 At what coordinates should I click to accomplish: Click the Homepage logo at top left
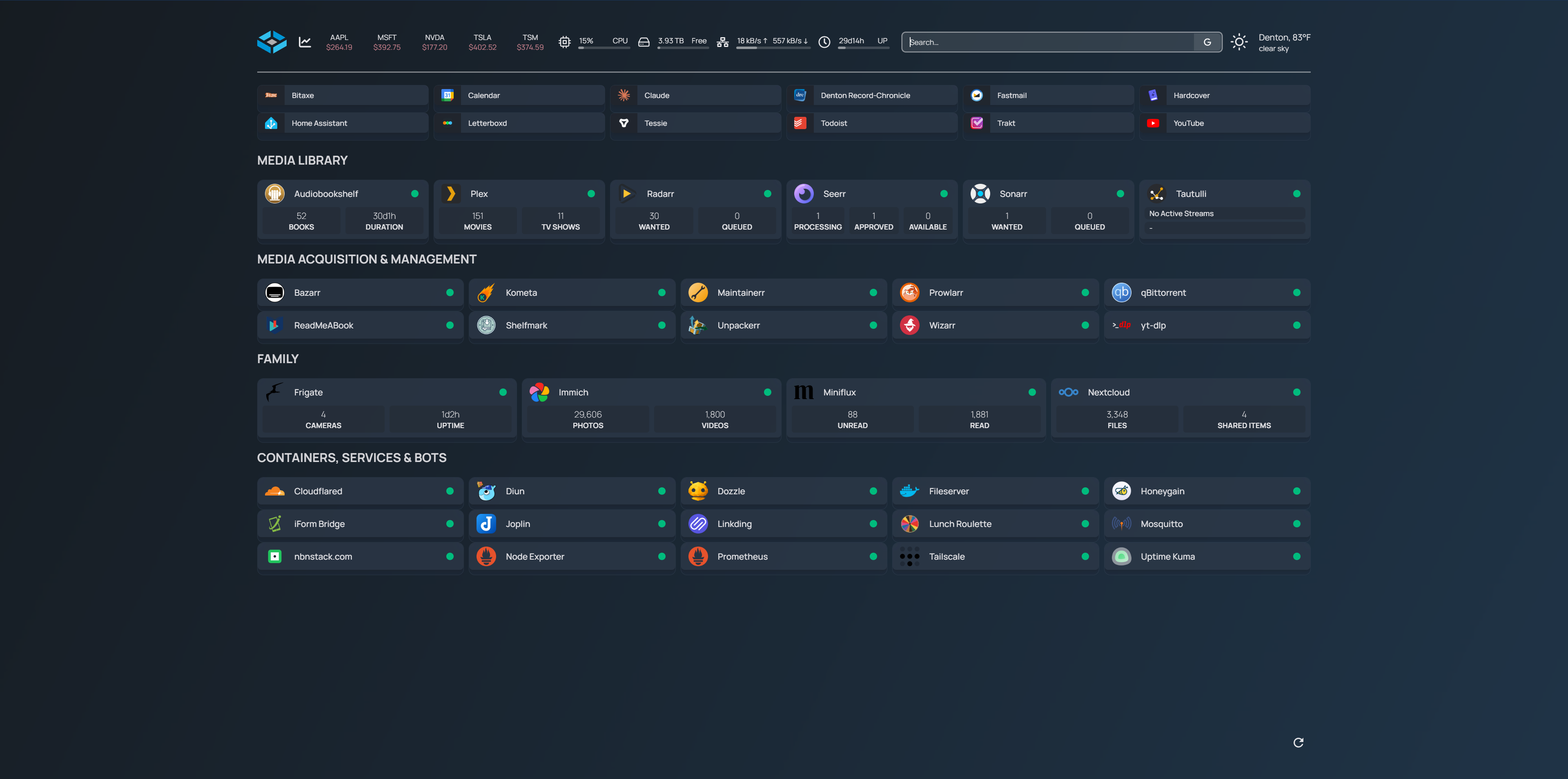click(272, 42)
